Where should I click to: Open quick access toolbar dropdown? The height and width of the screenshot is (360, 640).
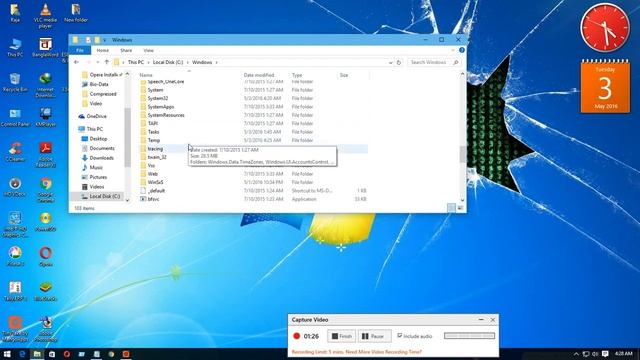coord(104,40)
